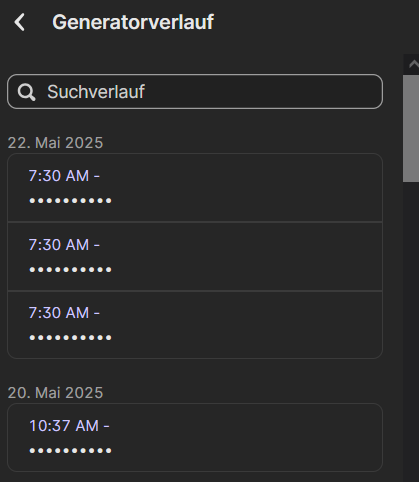Select the top history row of 22. Mai
This screenshot has width=419, height=482.
(195, 188)
